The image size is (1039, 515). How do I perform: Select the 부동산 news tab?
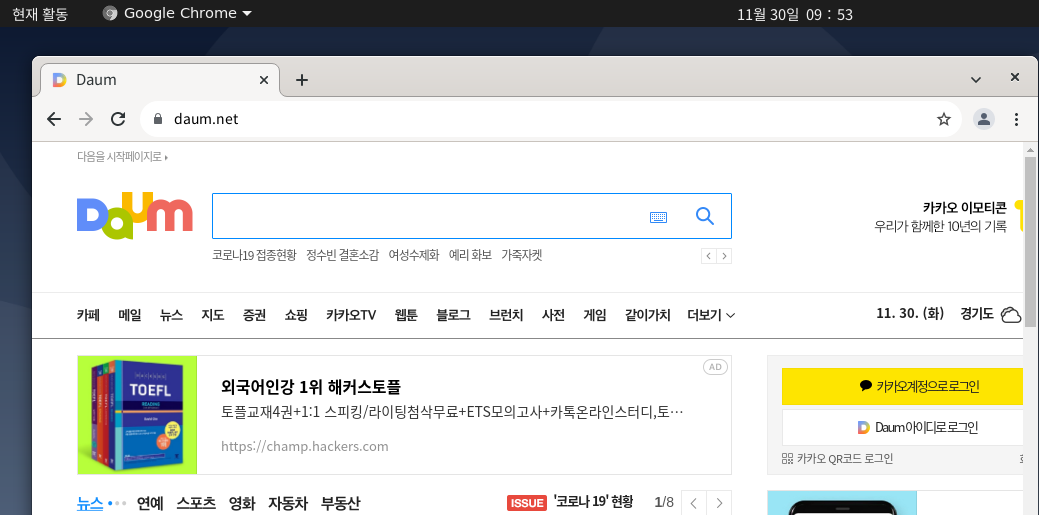341,504
